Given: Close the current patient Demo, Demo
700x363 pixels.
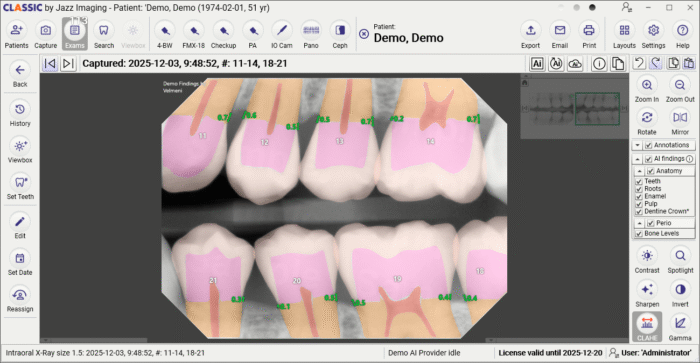Looking at the screenshot, I should click(x=364, y=34).
